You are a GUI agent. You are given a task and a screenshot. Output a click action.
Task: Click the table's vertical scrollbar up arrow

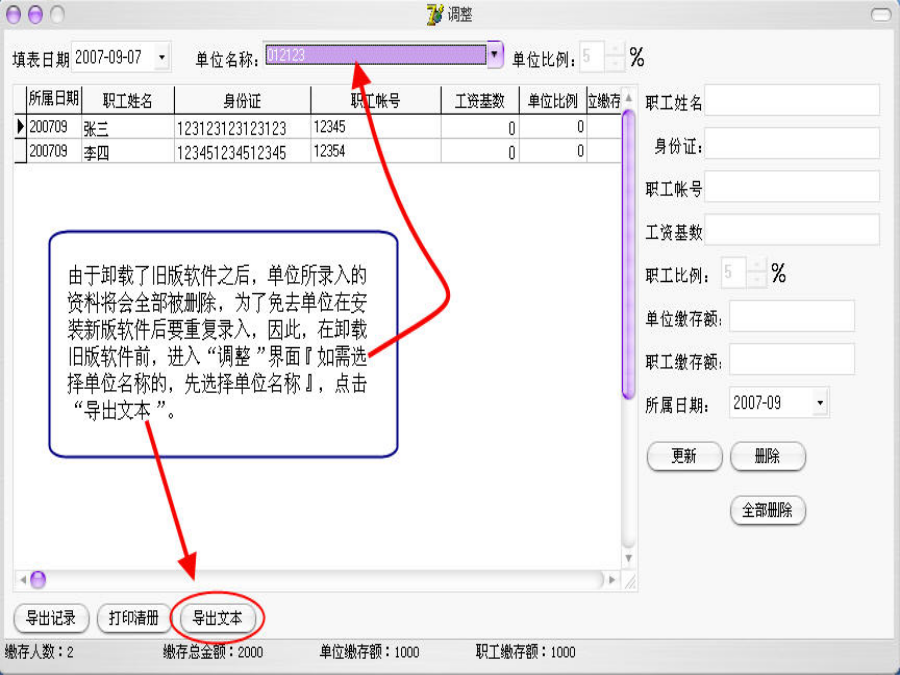pos(629,98)
